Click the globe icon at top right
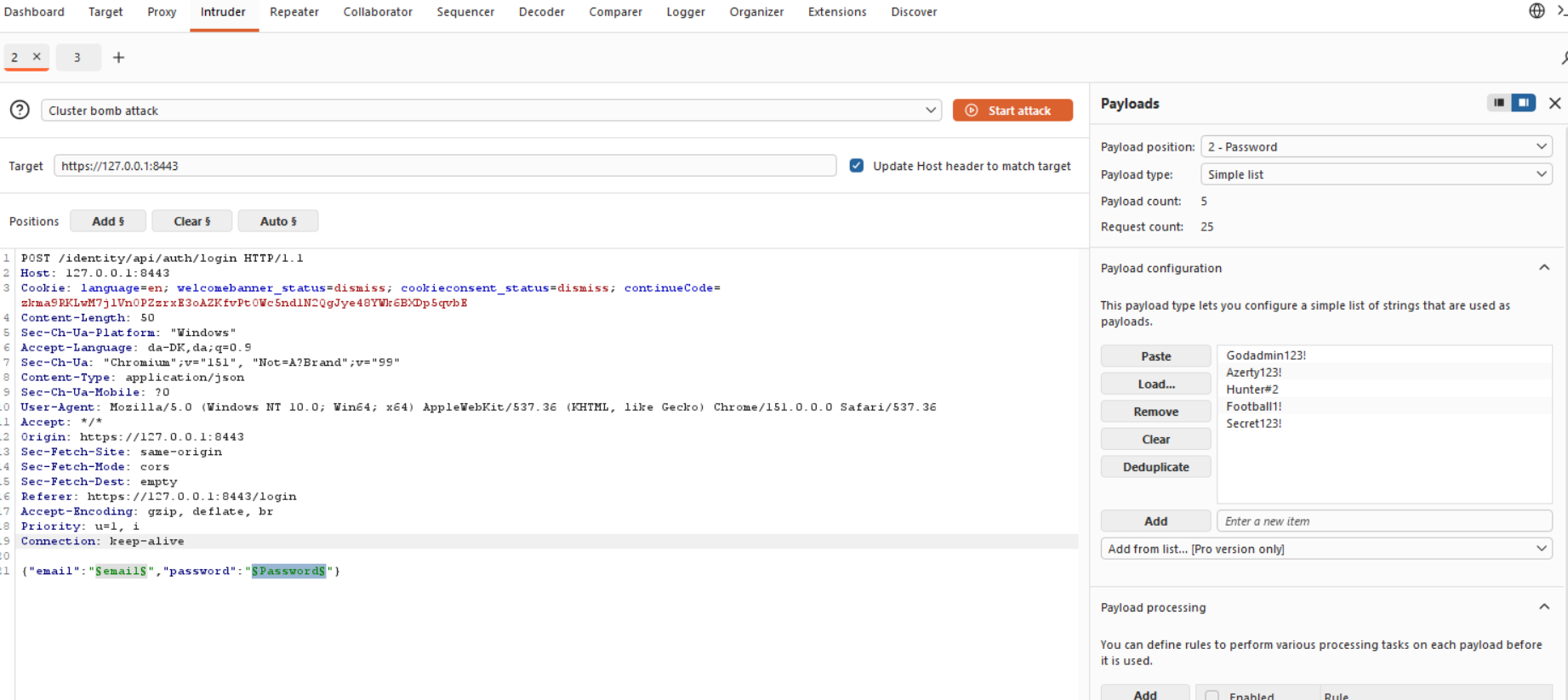 pos(1537,11)
